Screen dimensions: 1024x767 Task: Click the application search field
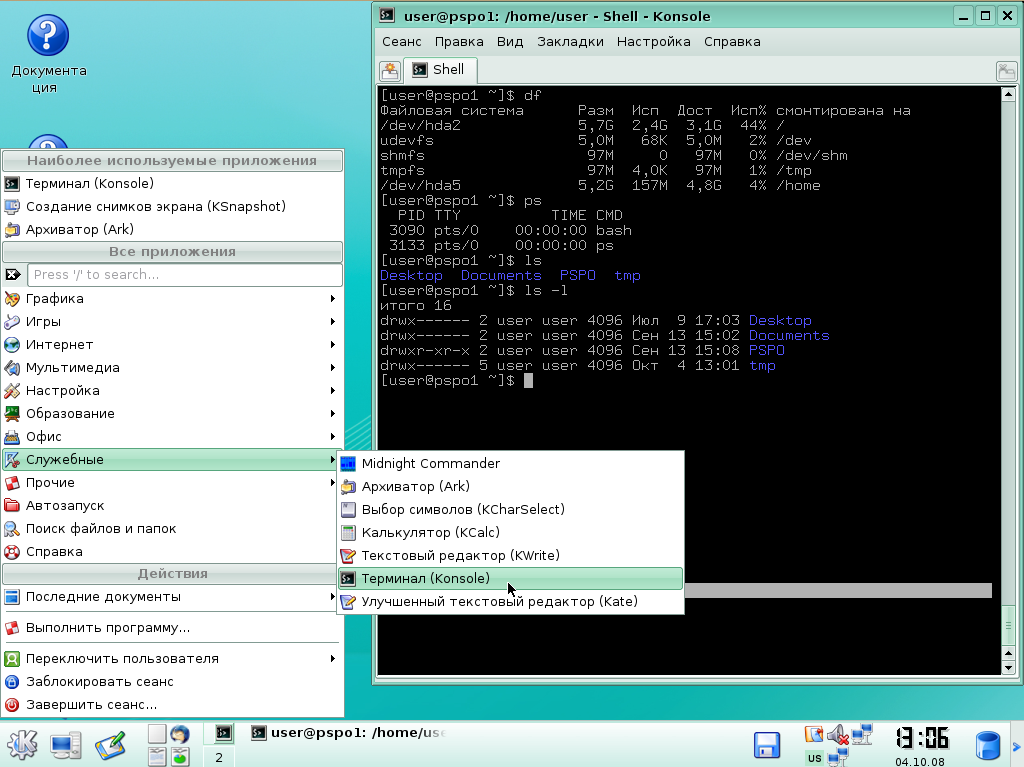185,274
